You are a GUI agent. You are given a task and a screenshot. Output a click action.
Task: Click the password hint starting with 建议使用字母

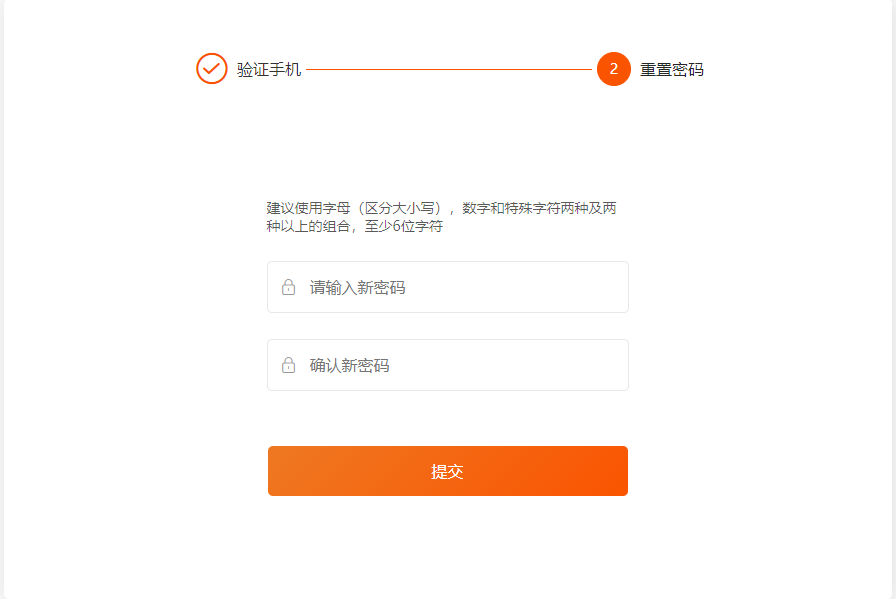pyautogui.click(x=441, y=217)
